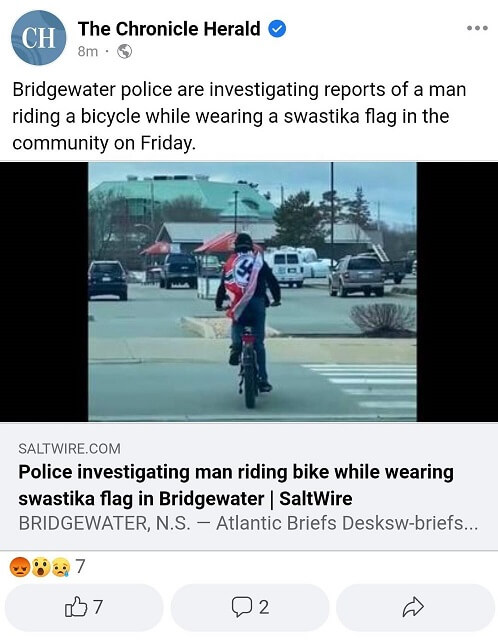
Task: Click the post caption about Bridgewater police
Action: tap(239, 116)
